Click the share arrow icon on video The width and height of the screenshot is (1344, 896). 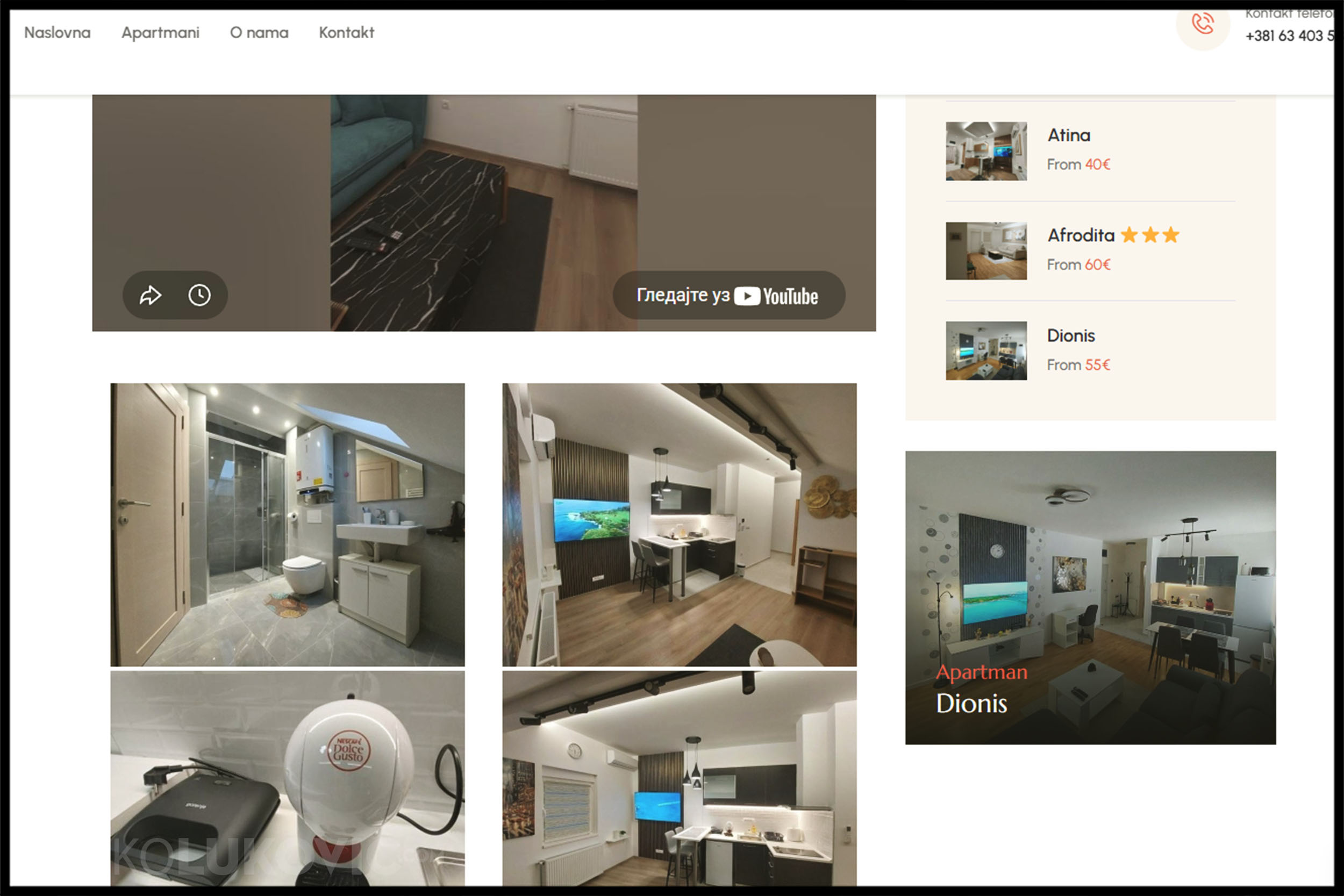tap(151, 296)
